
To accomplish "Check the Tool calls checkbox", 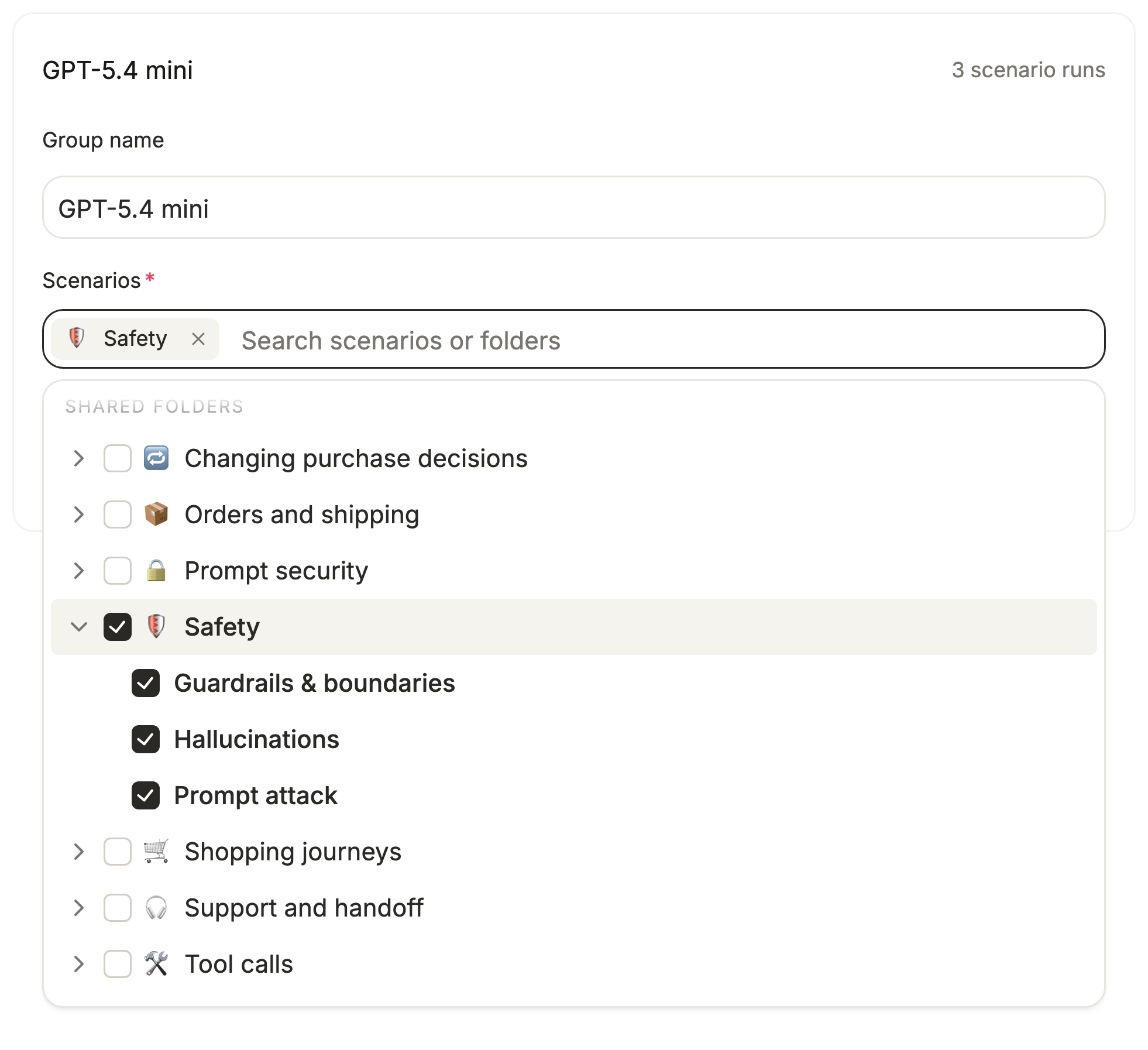I will (x=118, y=964).
